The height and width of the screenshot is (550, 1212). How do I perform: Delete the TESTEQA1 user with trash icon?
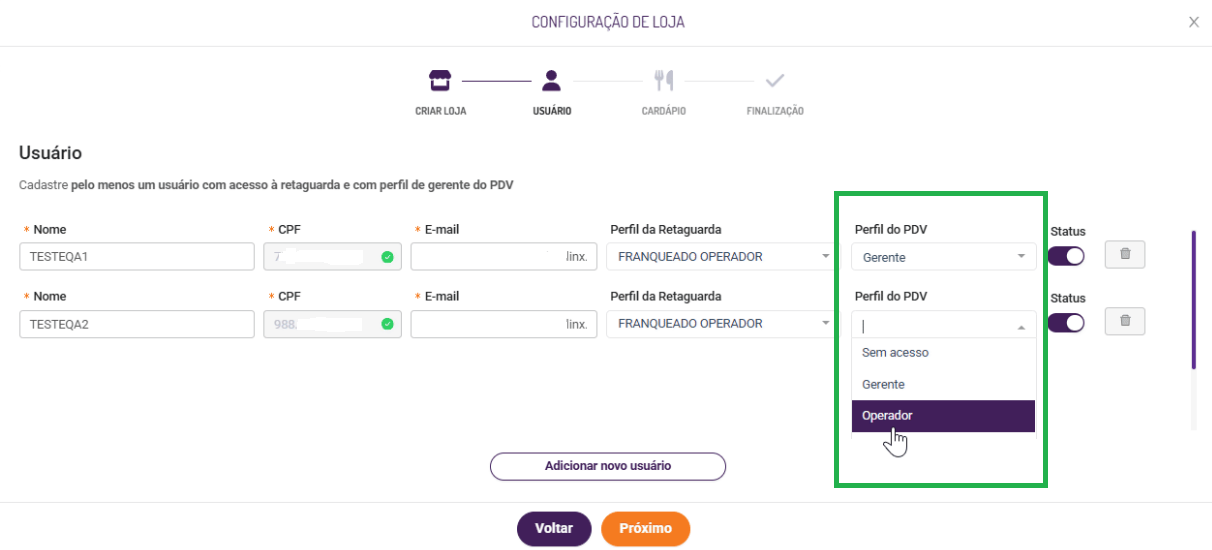click(x=1124, y=255)
